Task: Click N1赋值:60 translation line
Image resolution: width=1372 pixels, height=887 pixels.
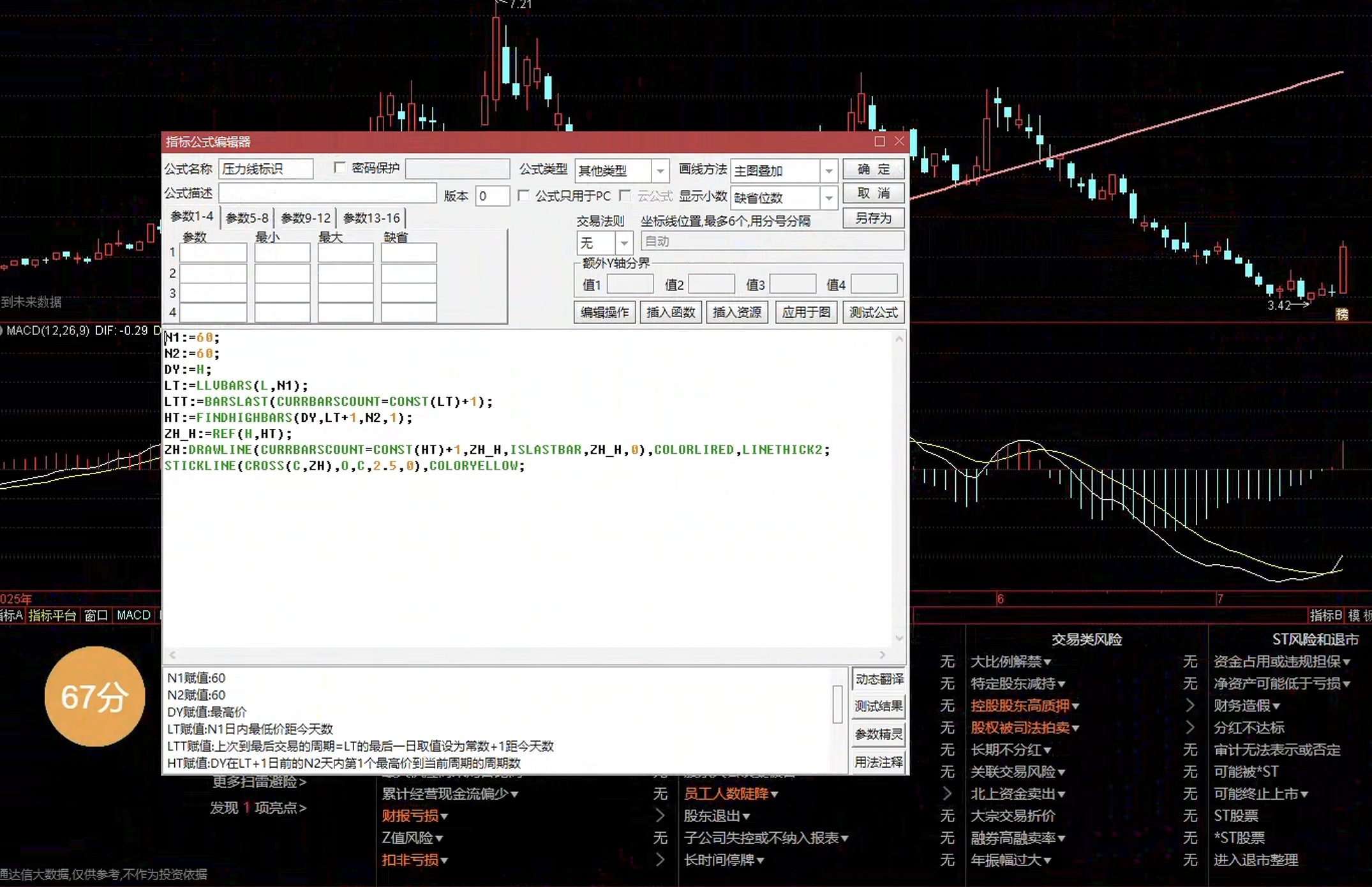Action: 196,678
